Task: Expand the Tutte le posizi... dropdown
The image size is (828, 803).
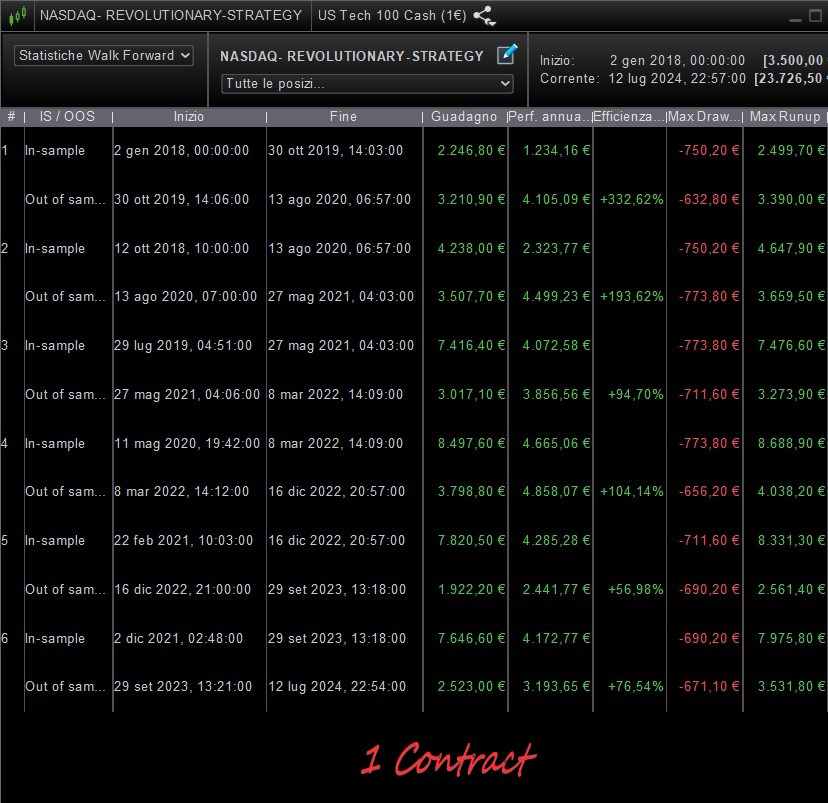Action: [x=367, y=83]
